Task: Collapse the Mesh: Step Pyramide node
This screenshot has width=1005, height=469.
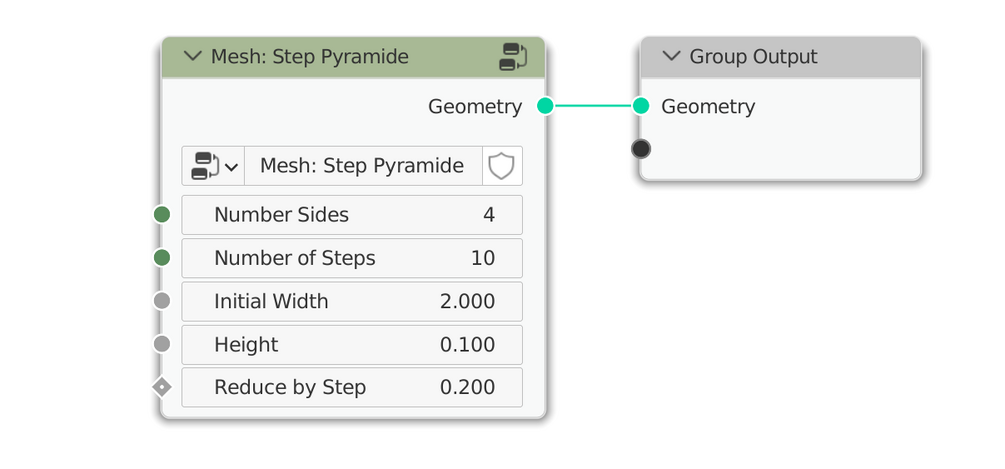Action: pyautogui.click(x=193, y=57)
